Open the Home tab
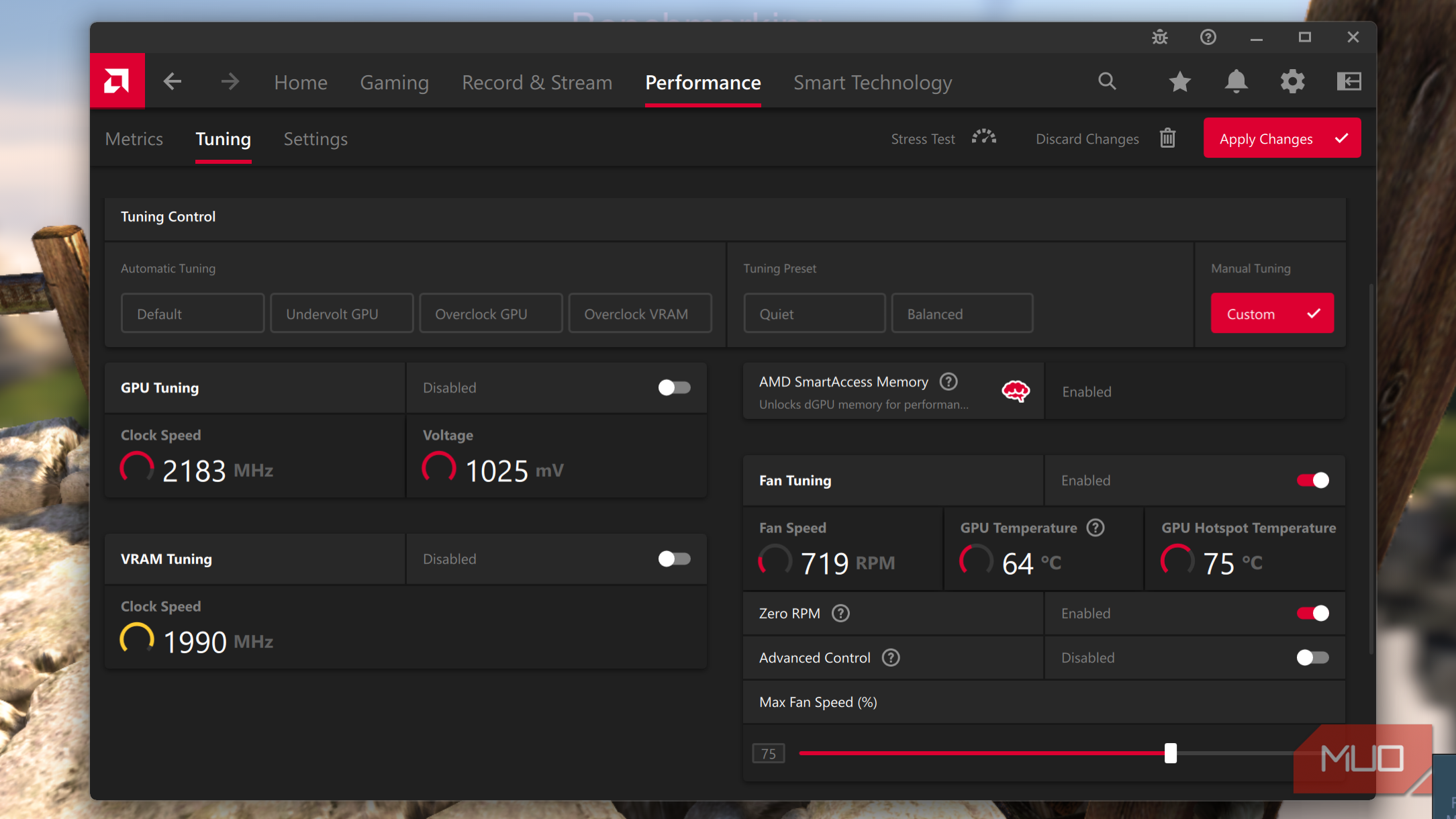The image size is (1456, 819). click(x=301, y=82)
